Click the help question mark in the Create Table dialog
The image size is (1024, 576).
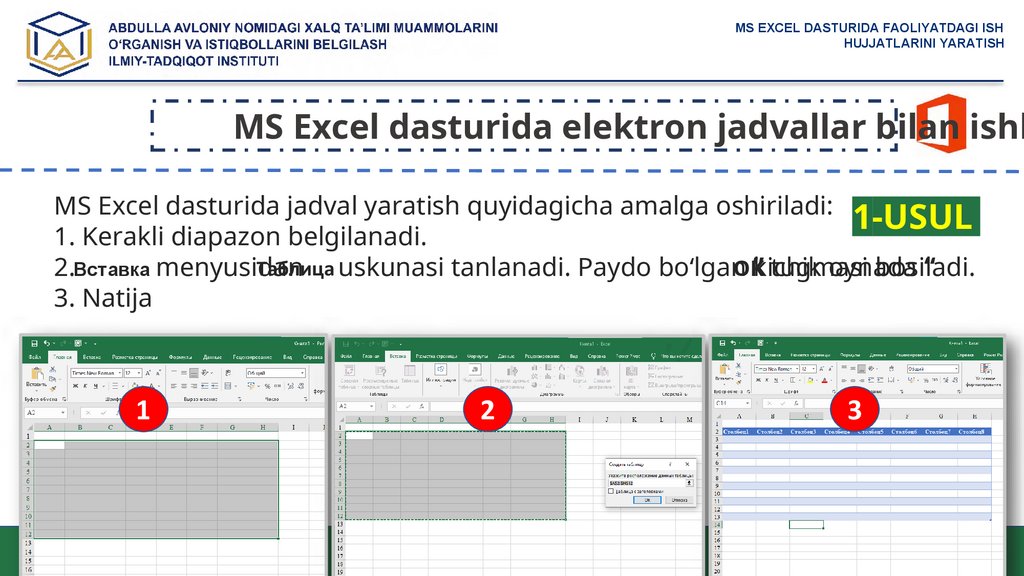tap(670, 464)
